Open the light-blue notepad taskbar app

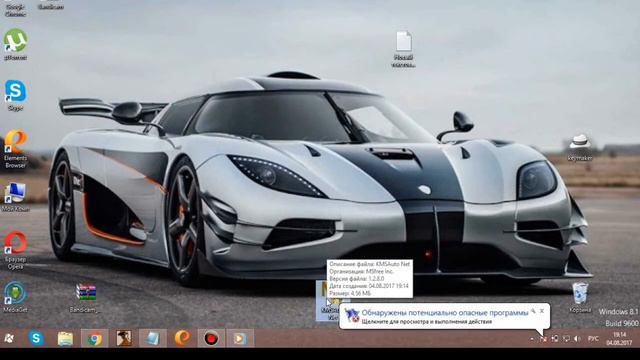tap(153, 338)
